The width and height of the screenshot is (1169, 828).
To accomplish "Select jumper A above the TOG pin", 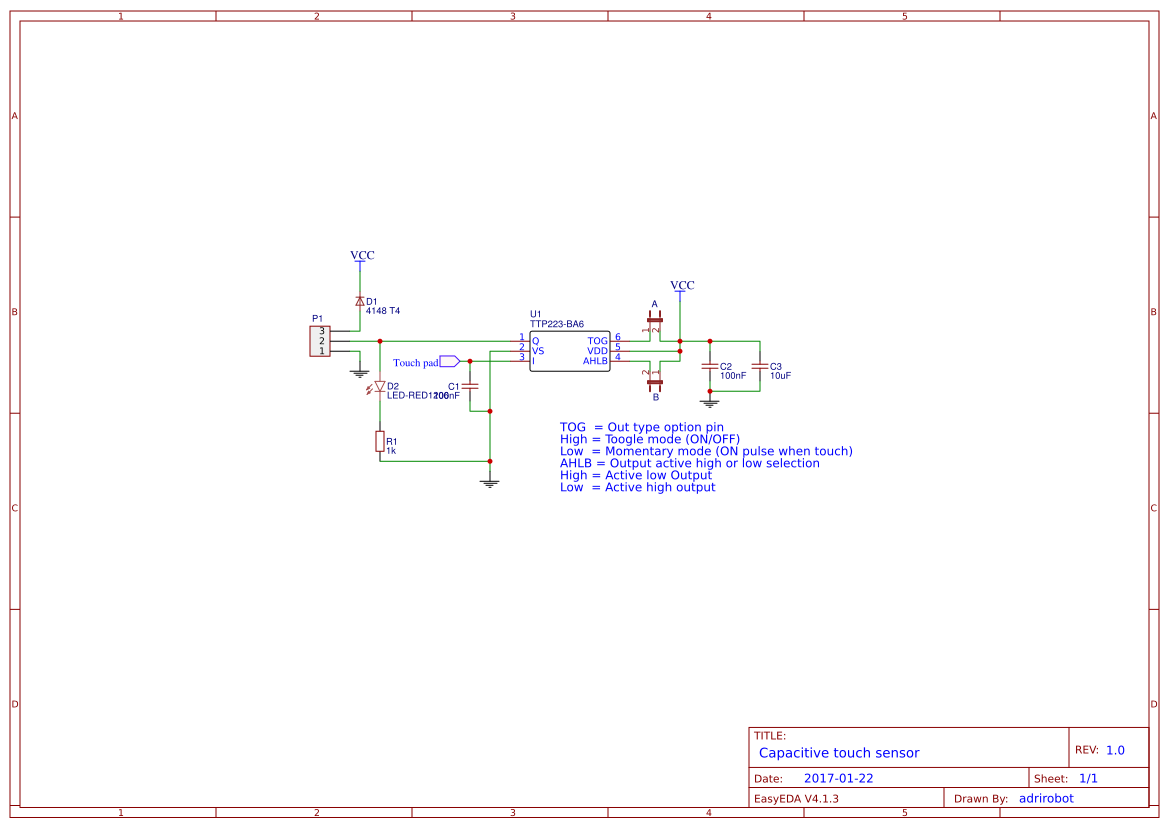I will click(x=655, y=320).
